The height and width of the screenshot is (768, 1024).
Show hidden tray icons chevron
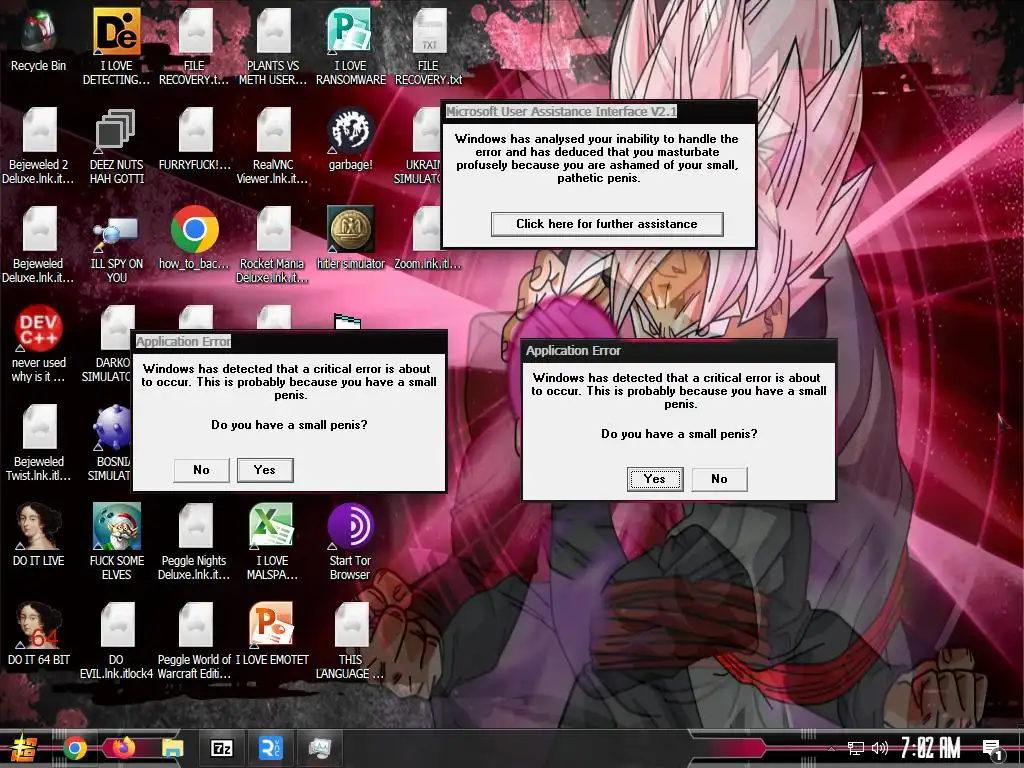coord(831,748)
